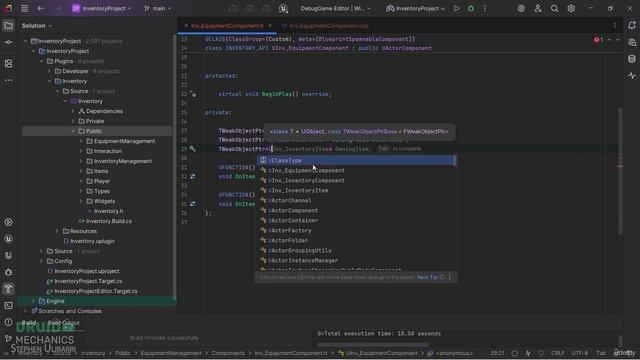
Task: Open Search Everywhere magnifier
Action: [554, 8]
